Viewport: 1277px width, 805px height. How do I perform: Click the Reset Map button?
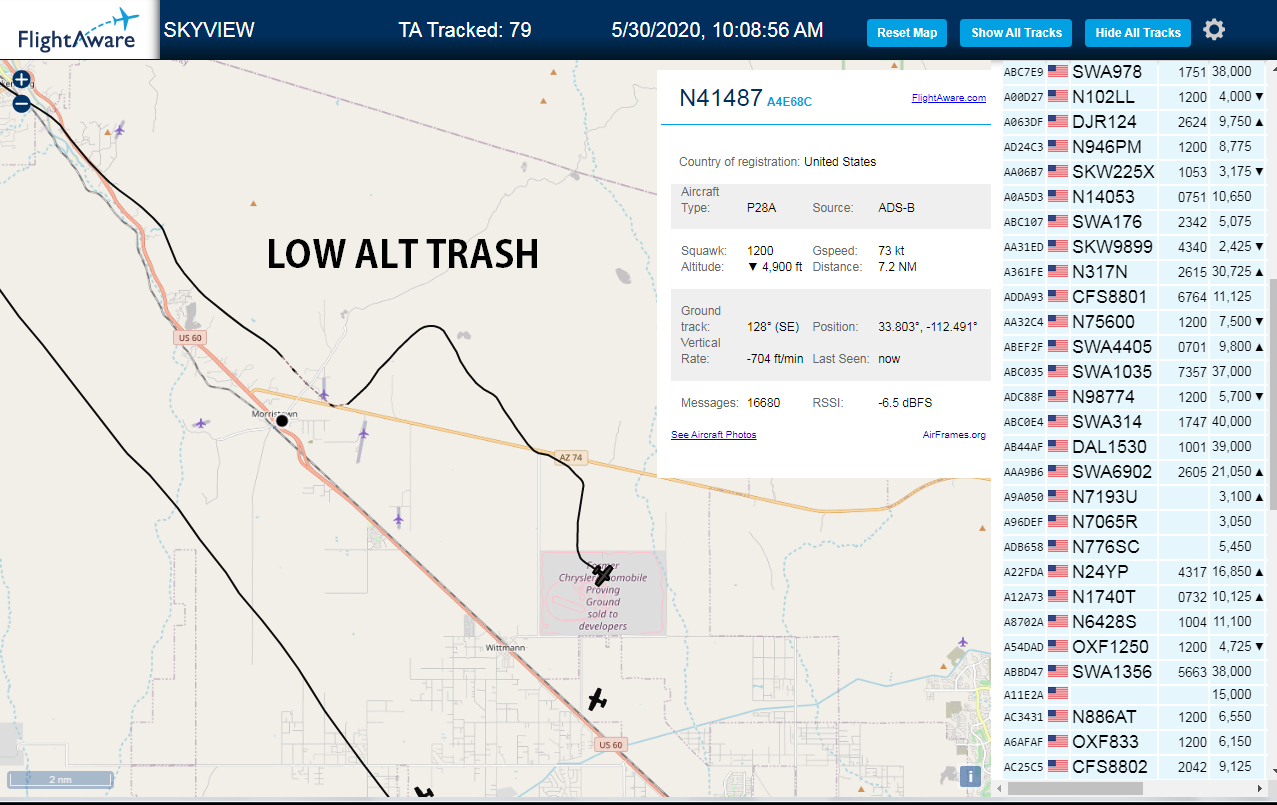(907, 33)
